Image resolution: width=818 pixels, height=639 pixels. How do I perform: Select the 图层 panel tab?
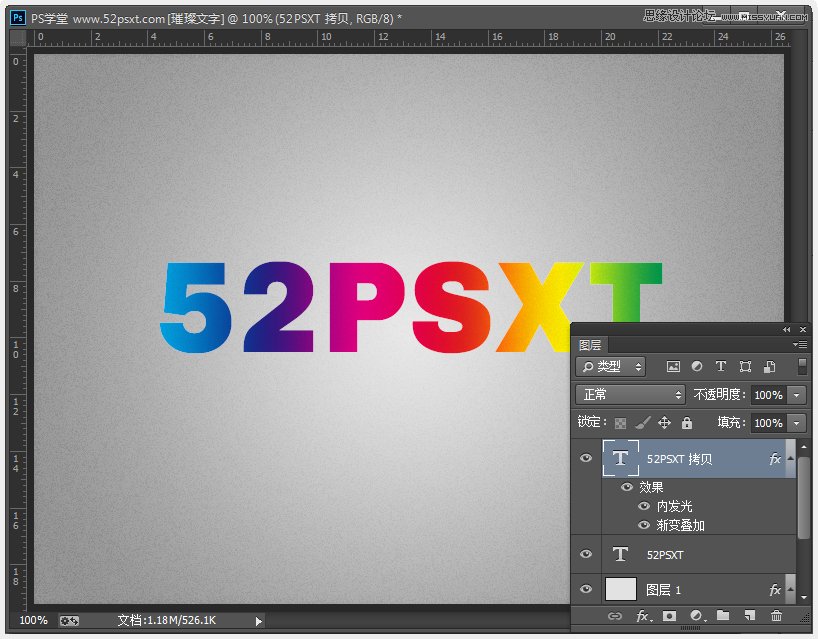point(590,345)
